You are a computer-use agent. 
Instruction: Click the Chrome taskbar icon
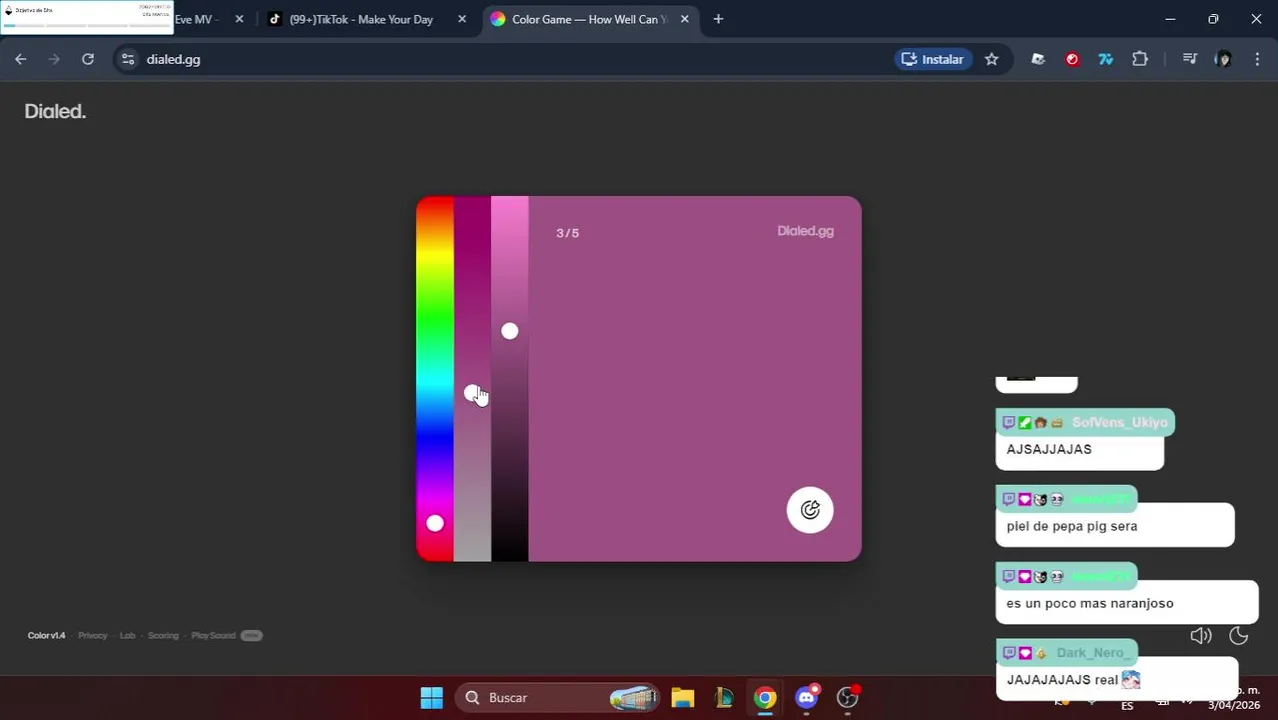tap(765, 698)
